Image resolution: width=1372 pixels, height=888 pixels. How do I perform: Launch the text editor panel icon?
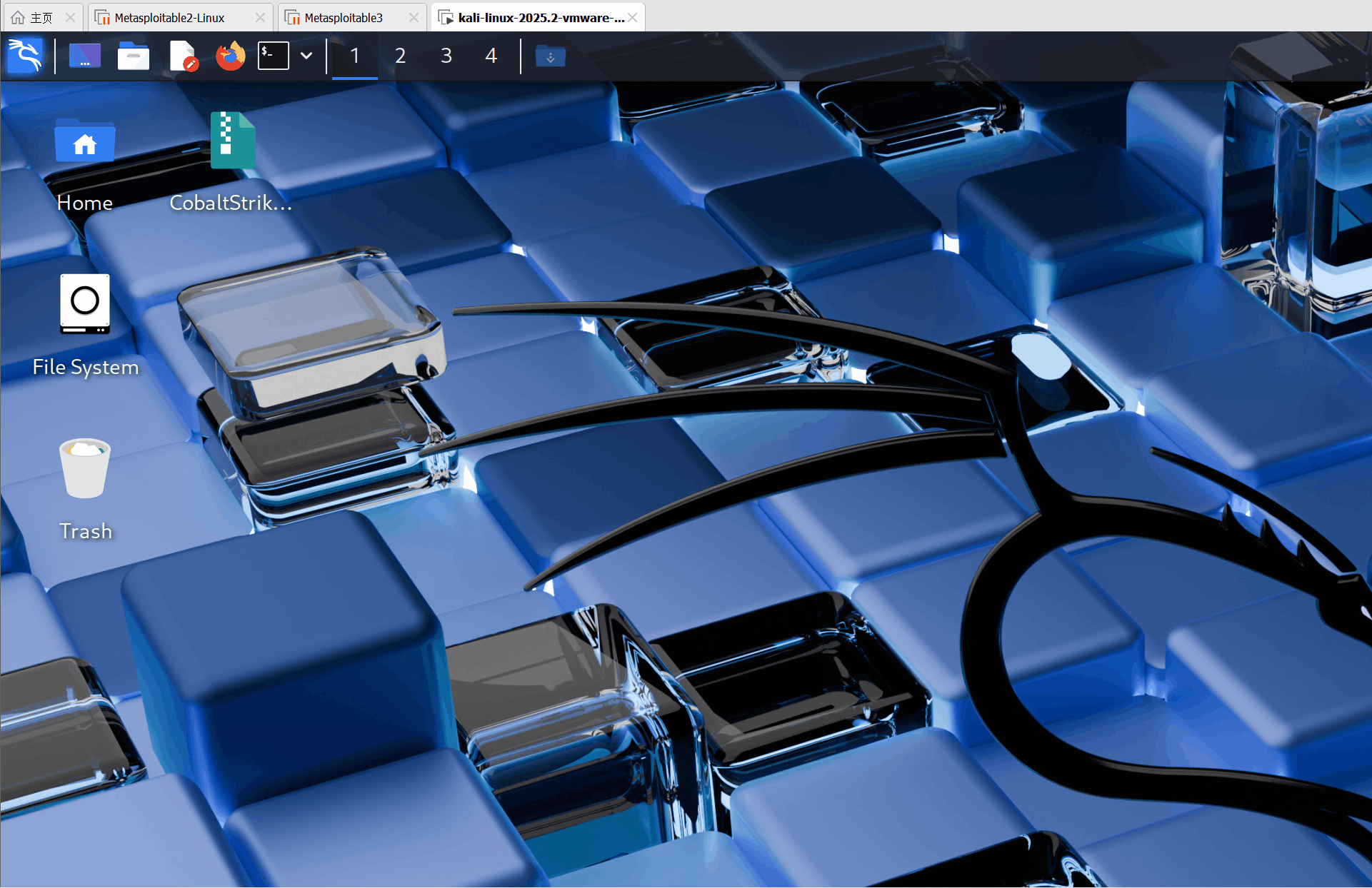tap(183, 56)
